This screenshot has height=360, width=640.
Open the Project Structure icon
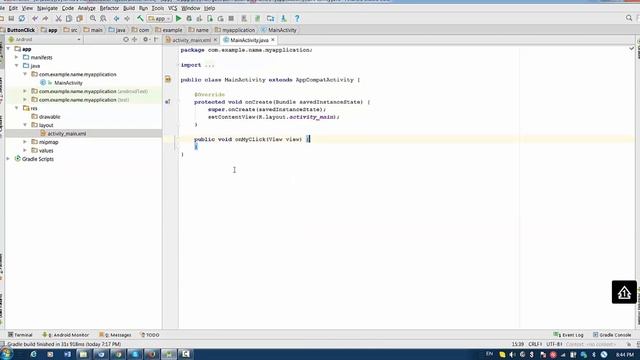[x=270, y=18]
